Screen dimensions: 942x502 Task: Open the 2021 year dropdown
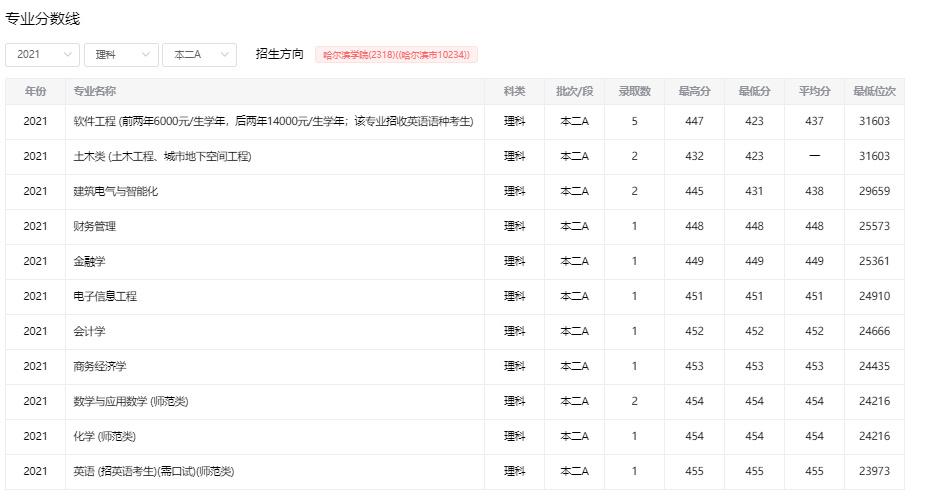tap(42, 55)
